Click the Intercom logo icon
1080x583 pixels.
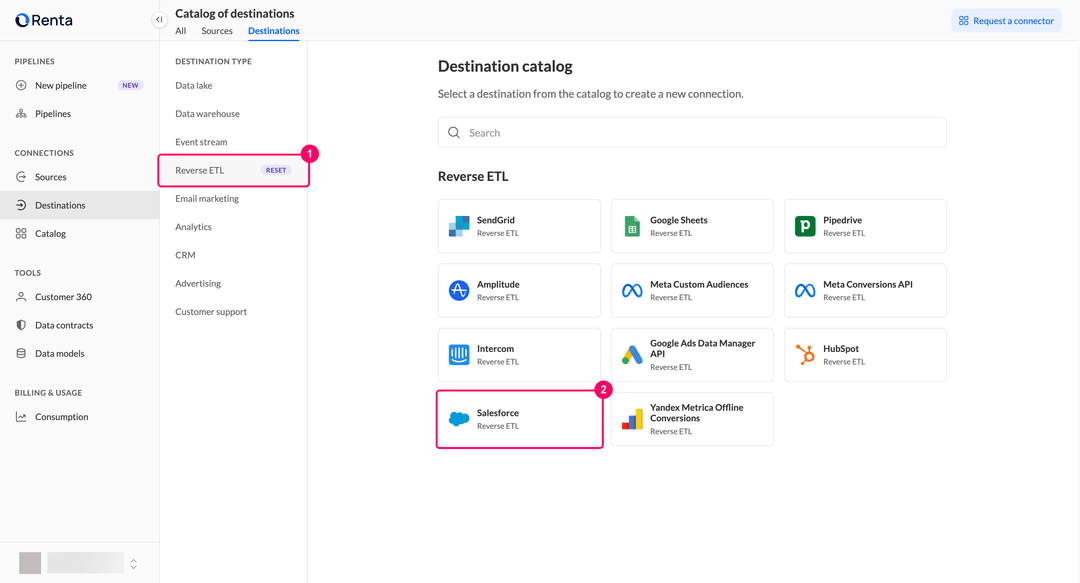[x=459, y=354]
